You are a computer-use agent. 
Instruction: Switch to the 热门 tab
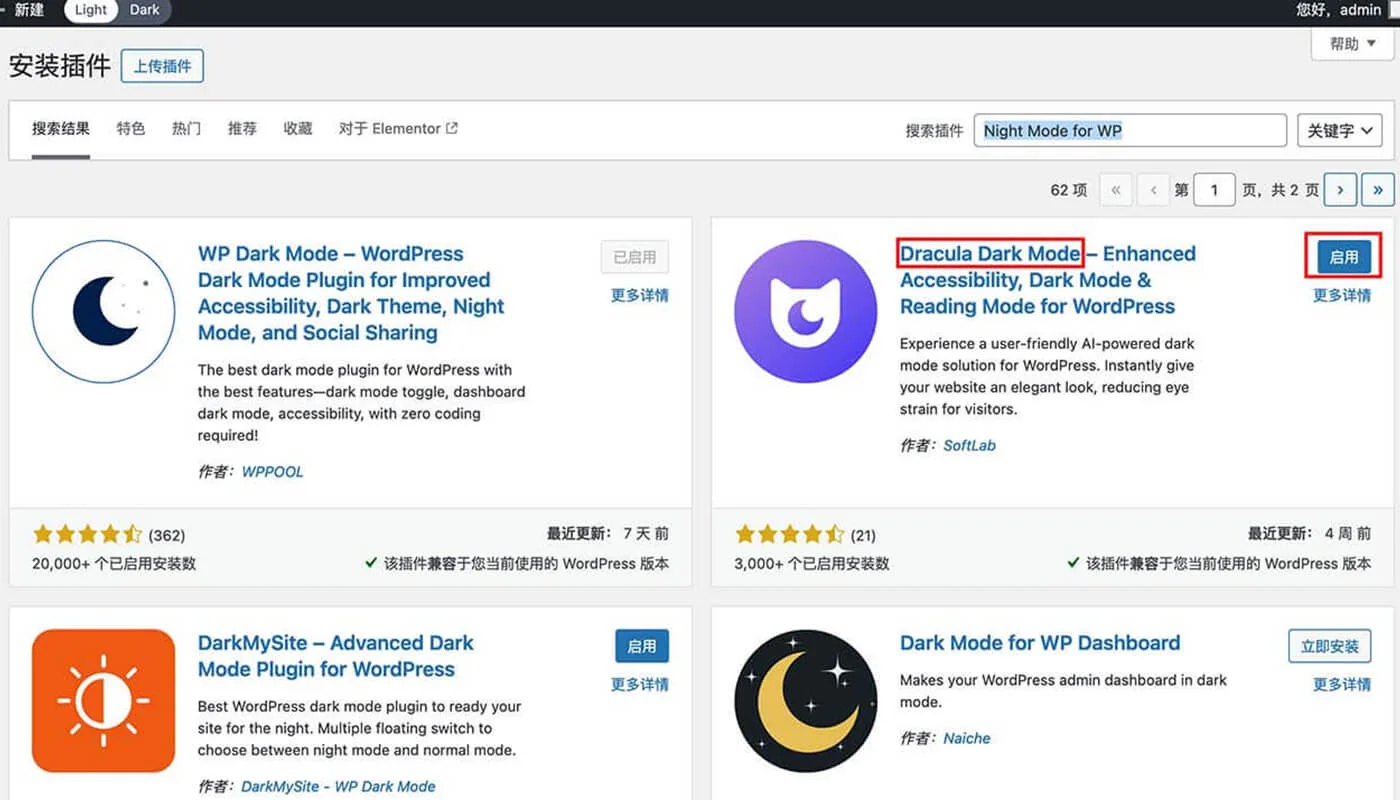point(186,128)
